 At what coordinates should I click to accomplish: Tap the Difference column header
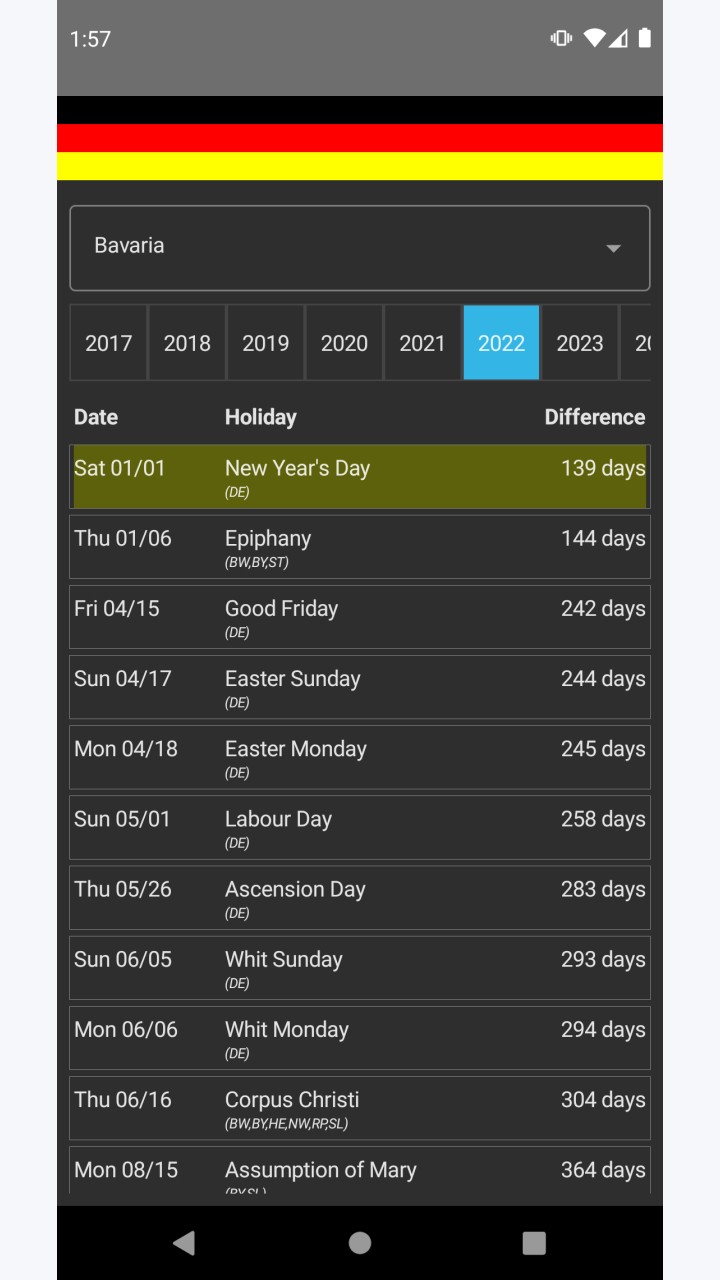[595, 417]
